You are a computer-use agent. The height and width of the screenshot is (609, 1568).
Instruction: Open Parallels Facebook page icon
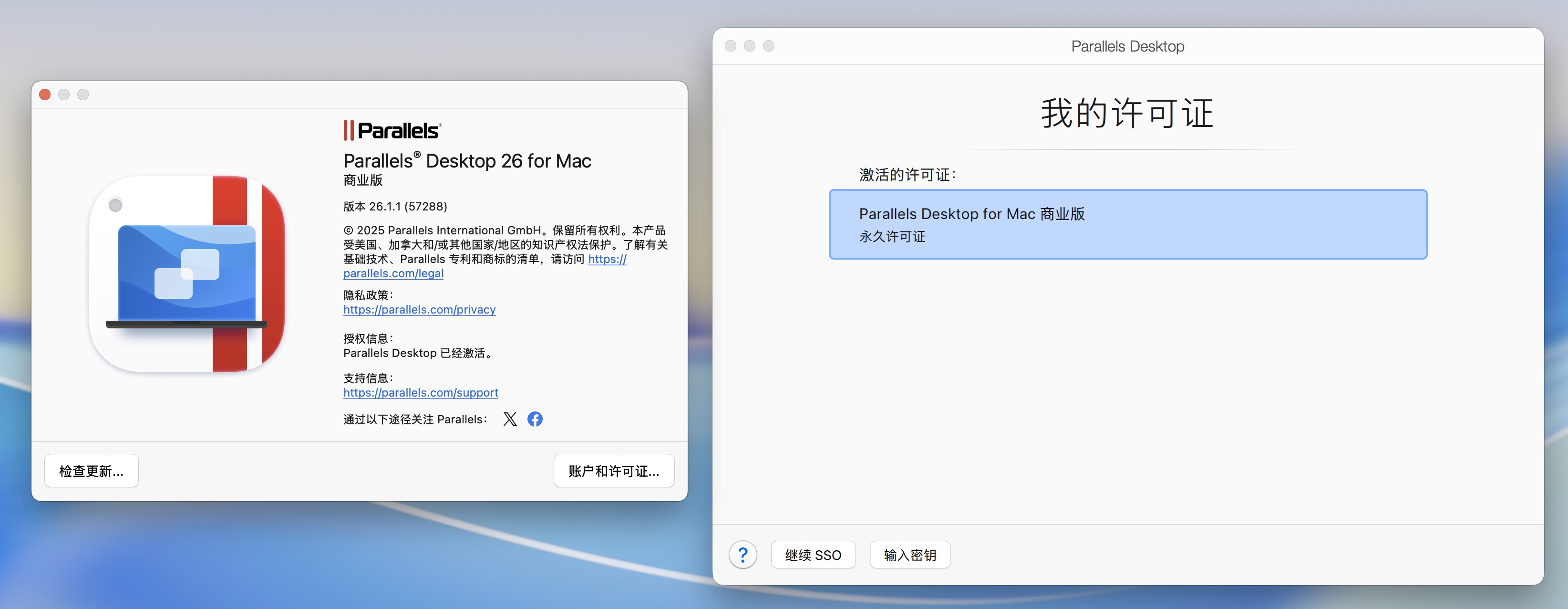point(535,419)
